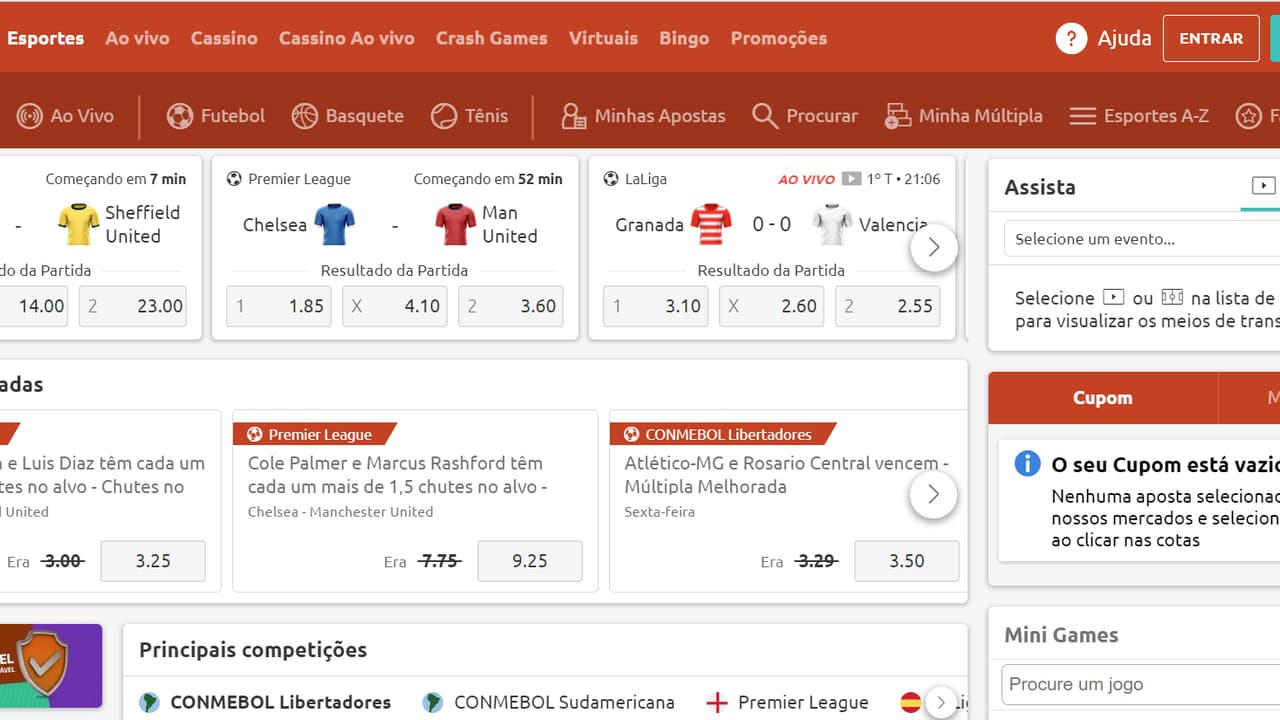
Task: Open the Bingo menu item
Action: pyautogui.click(x=684, y=38)
